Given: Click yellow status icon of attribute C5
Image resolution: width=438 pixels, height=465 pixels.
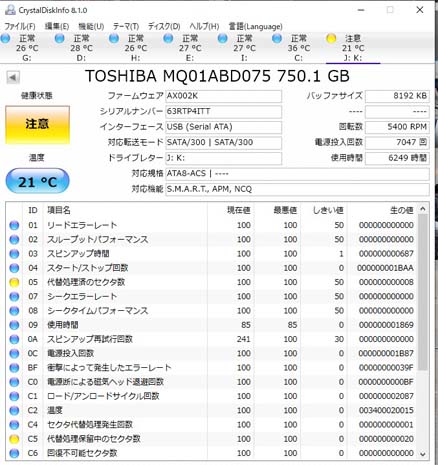Looking at the screenshot, I should click(14, 439).
